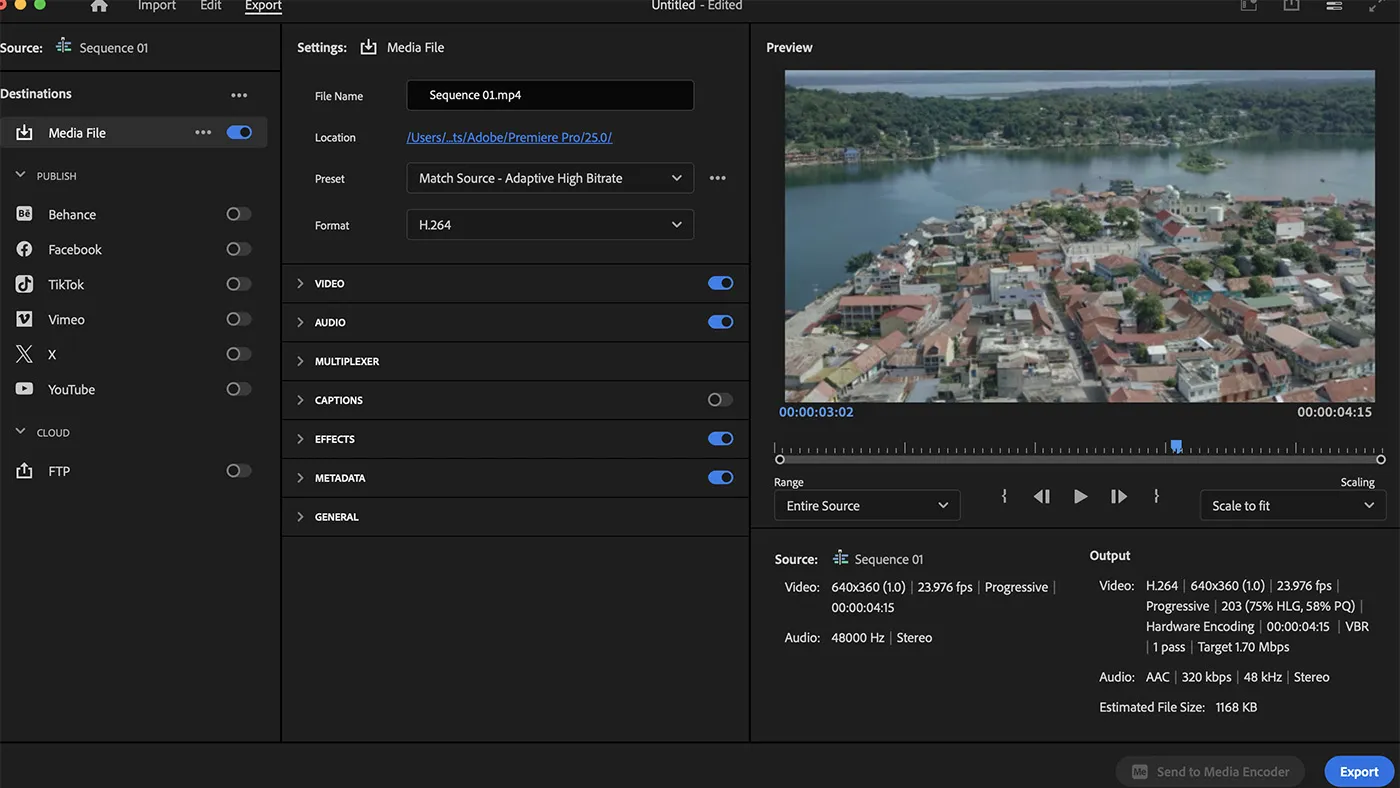The image size is (1400, 788).
Task: Click the blue Export button
Action: coord(1357,771)
